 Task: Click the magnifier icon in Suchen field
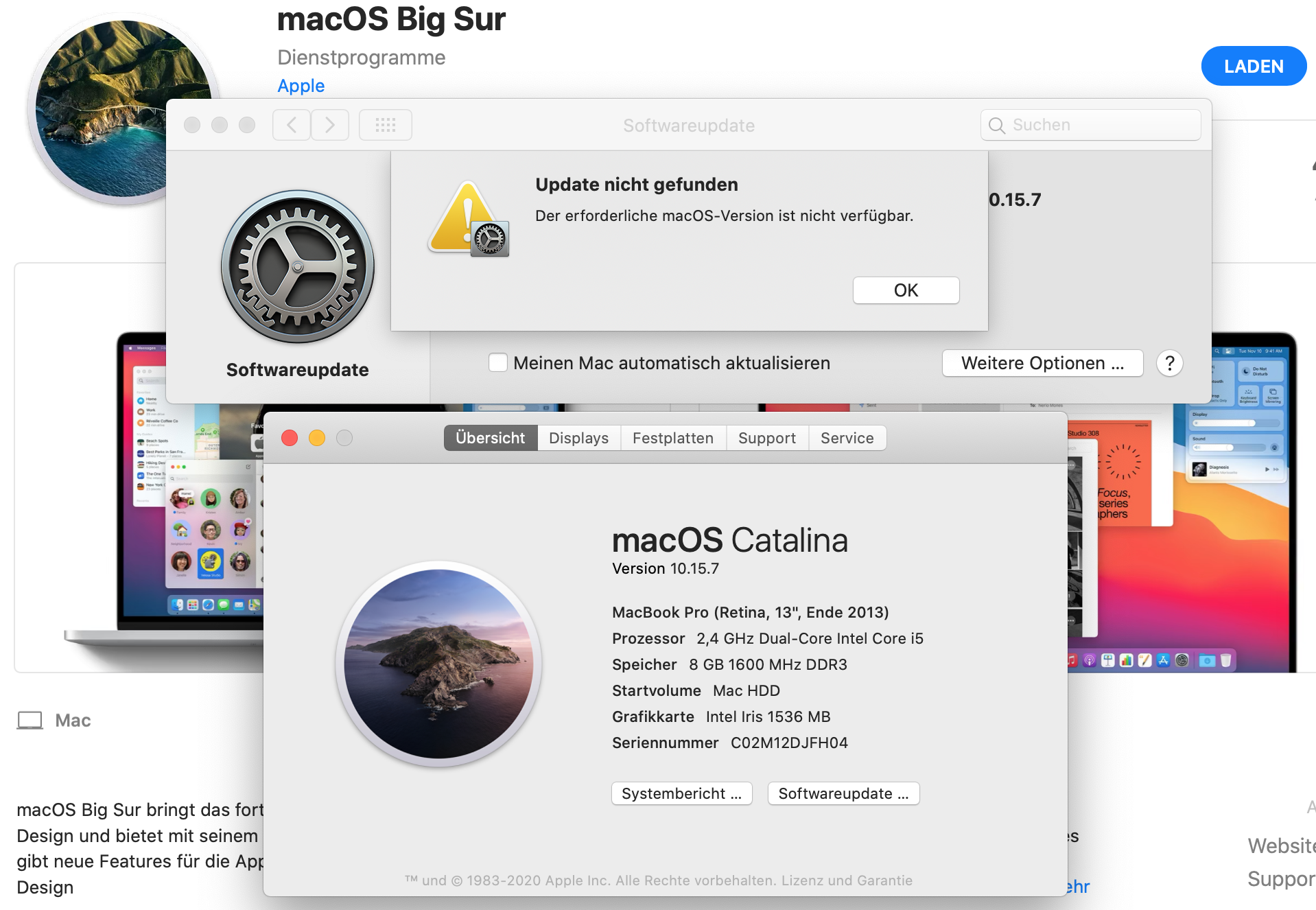tap(997, 126)
